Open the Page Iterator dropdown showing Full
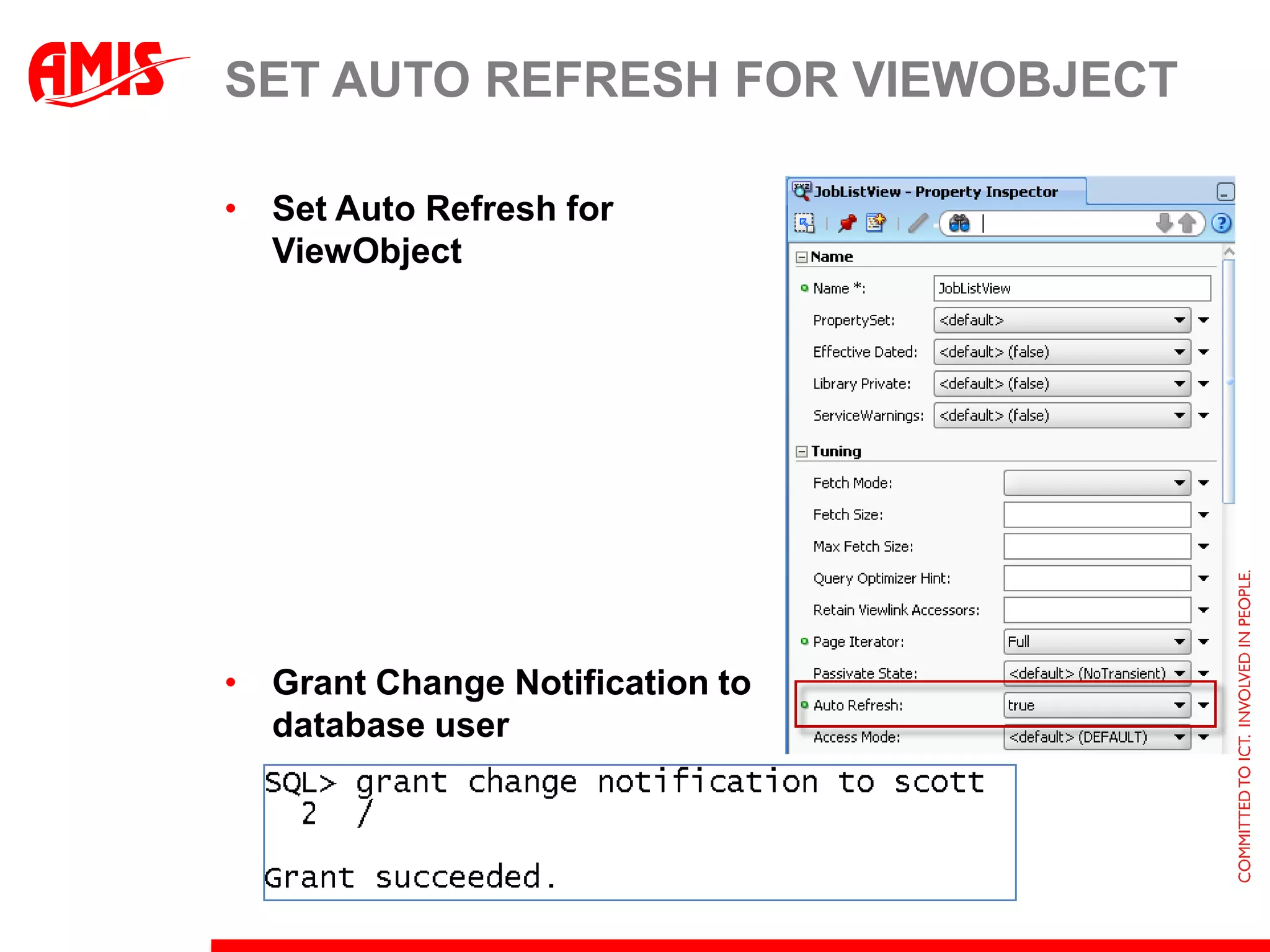 pyautogui.click(x=1098, y=641)
